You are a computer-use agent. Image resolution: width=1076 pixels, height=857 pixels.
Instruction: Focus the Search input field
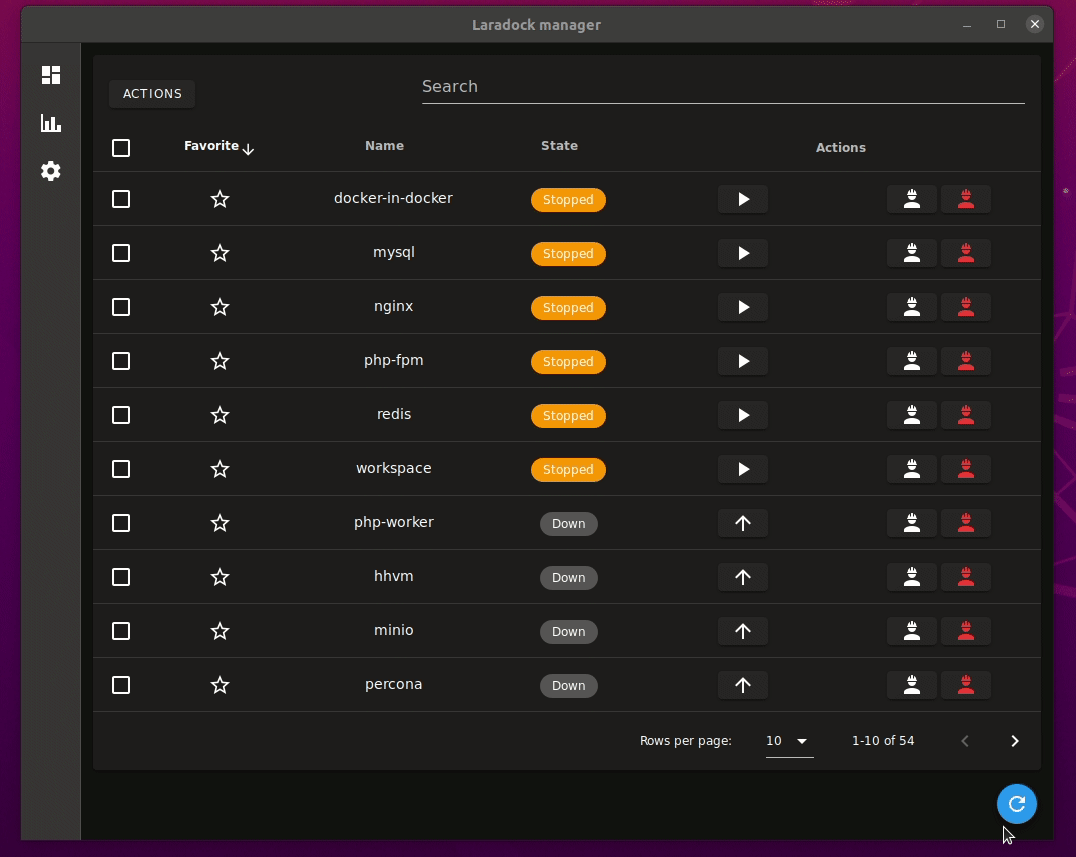pyautogui.click(x=723, y=87)
